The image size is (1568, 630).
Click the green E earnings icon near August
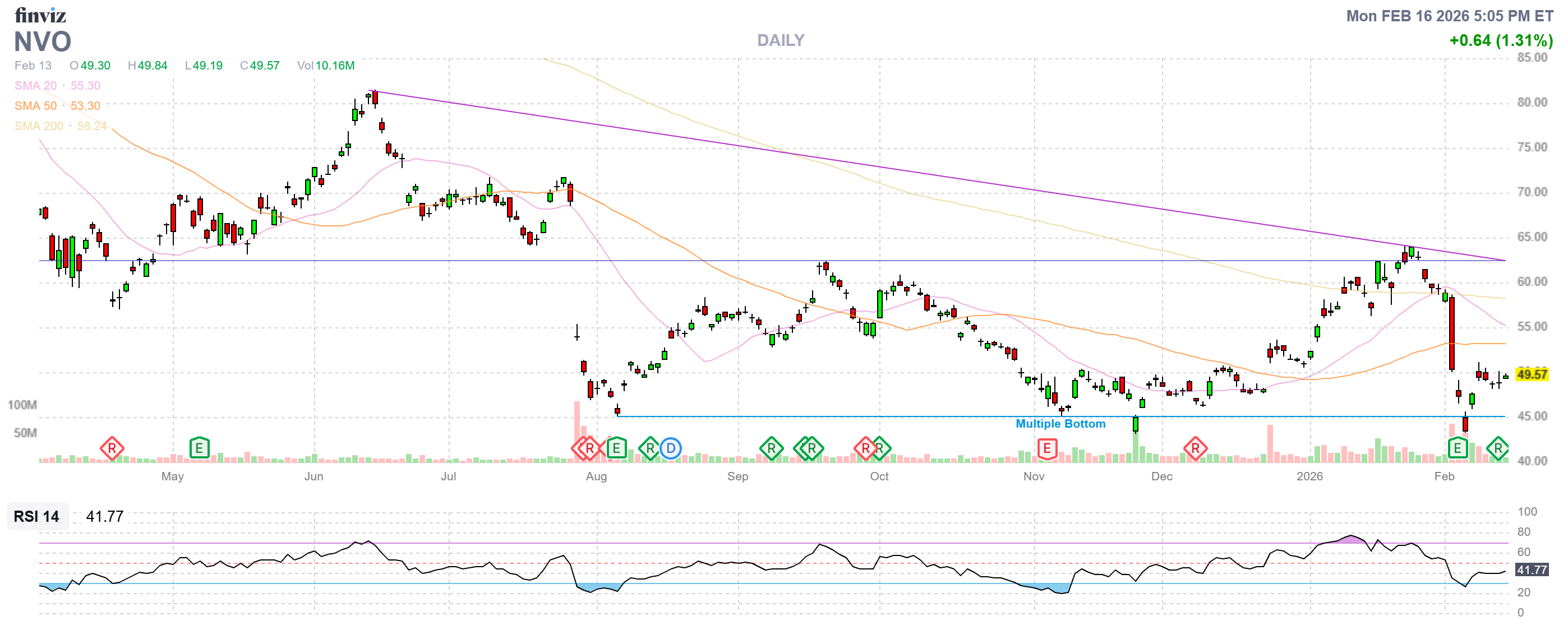(x=617, y=448)
